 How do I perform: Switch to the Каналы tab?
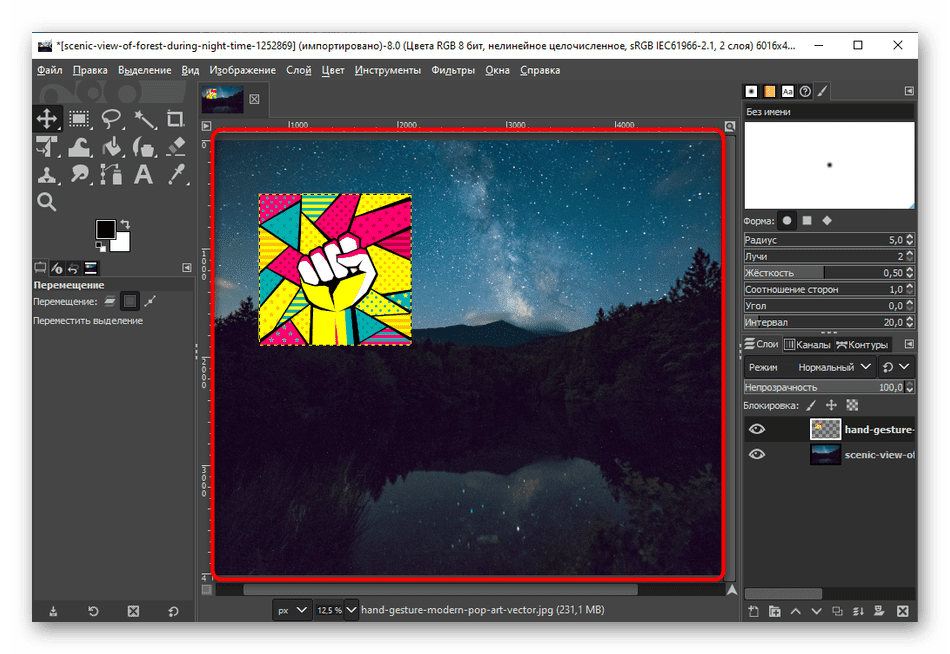808,345
